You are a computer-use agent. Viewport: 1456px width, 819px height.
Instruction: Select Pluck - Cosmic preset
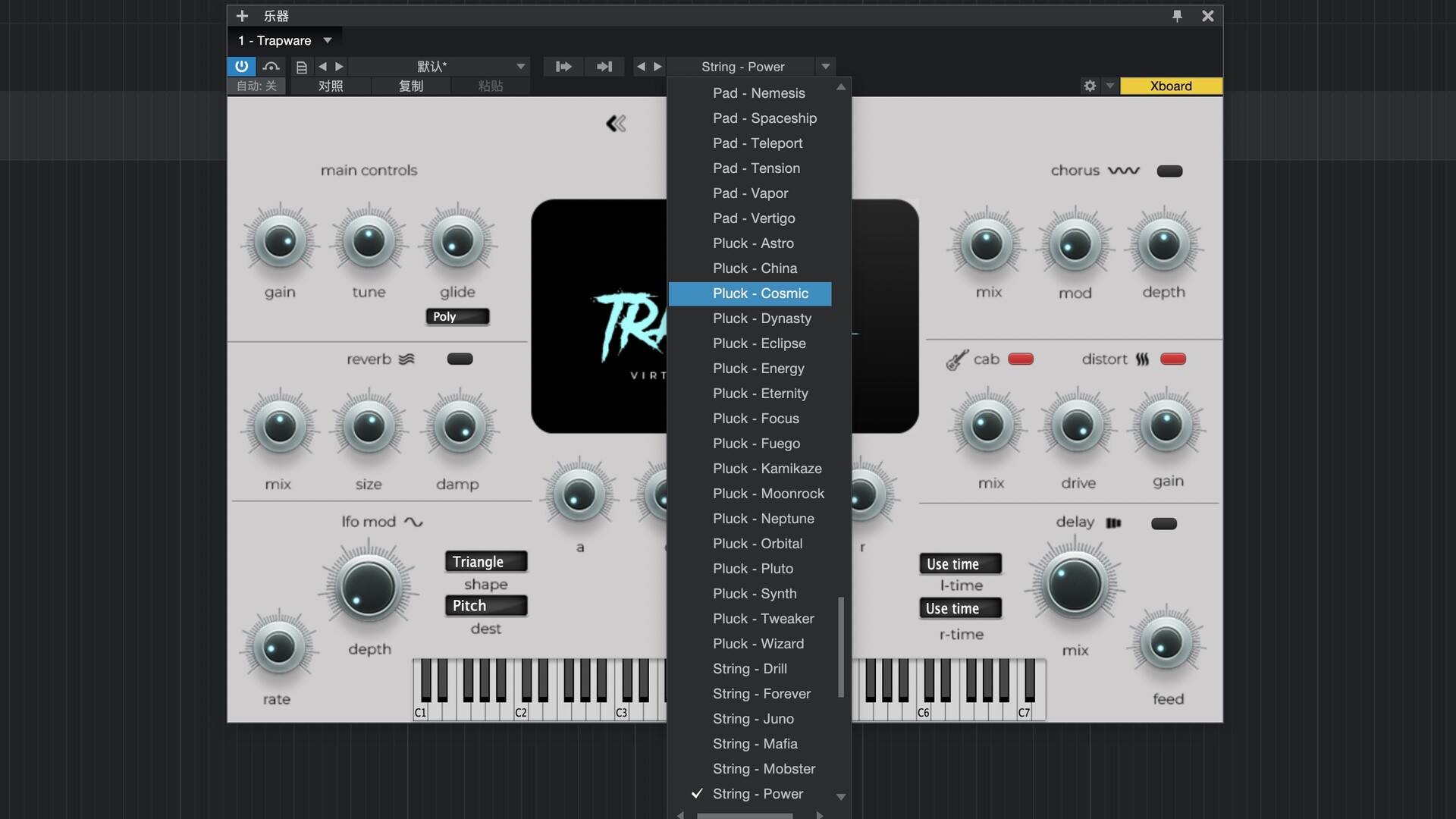pyautogui.click(x=760, y=293)
